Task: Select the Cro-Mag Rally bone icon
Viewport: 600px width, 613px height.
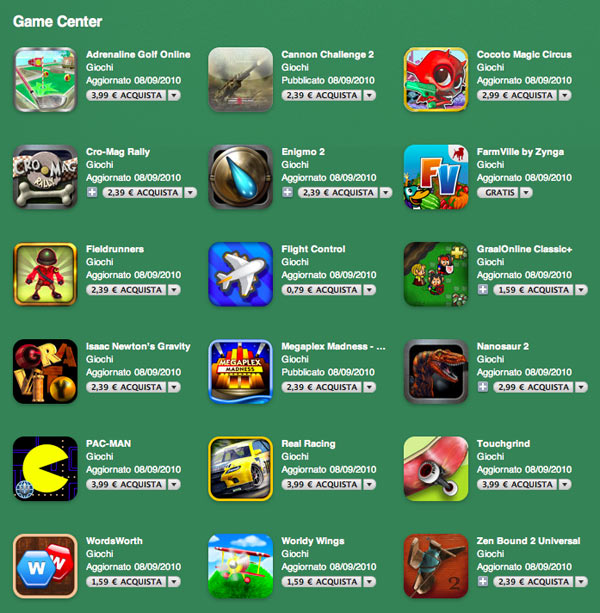Action: (45, 177)
